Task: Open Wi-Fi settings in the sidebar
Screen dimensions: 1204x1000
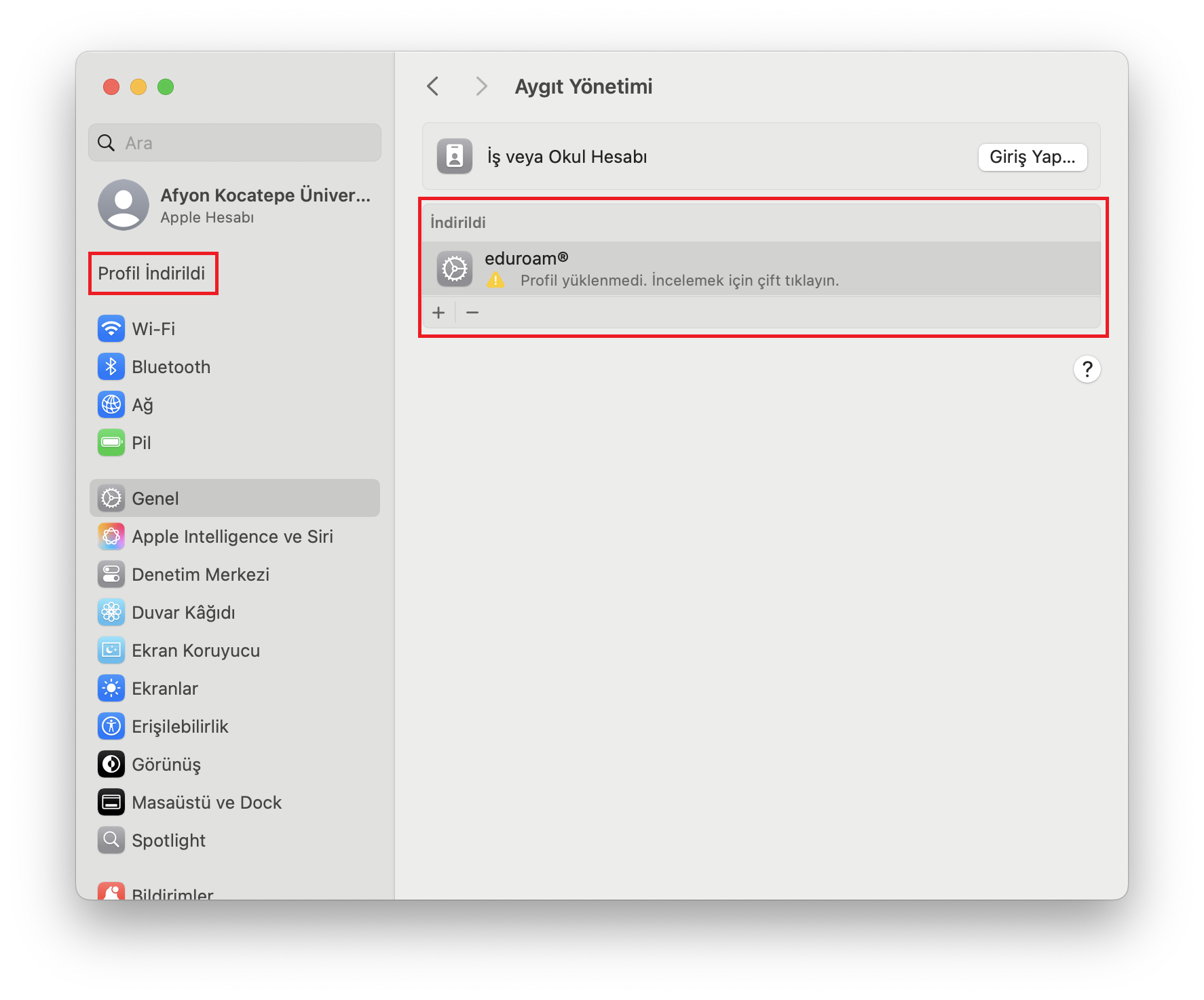Action: pyautogui.click(x=153, y=329)
